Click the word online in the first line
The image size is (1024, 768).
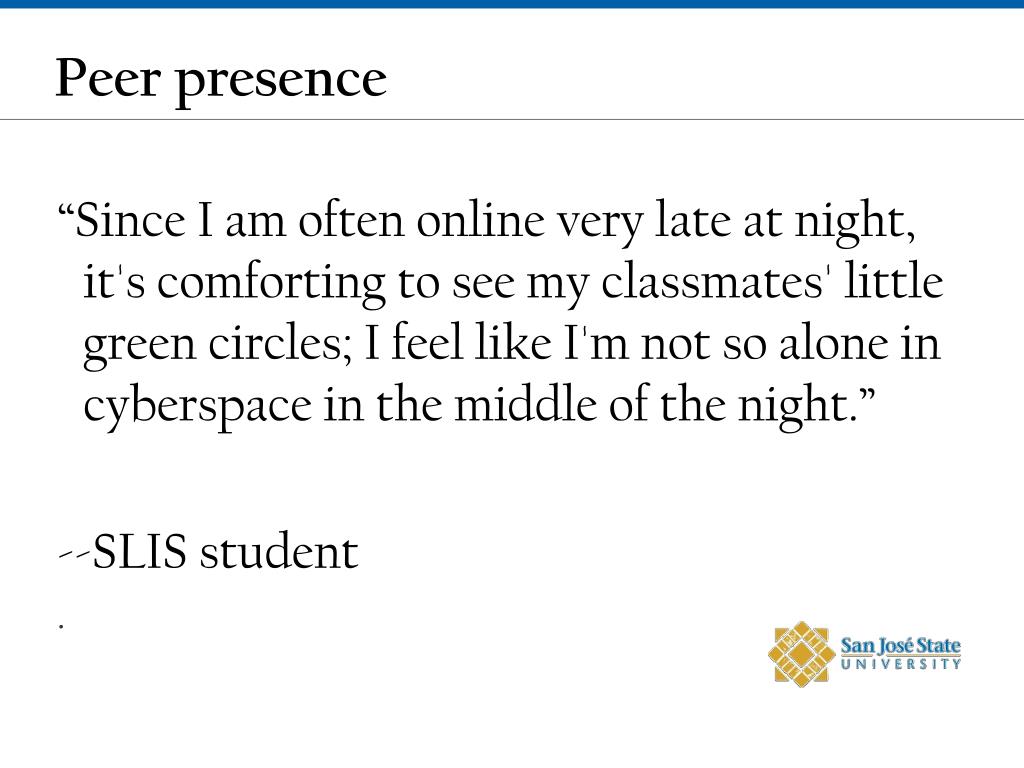click(480, 221)
